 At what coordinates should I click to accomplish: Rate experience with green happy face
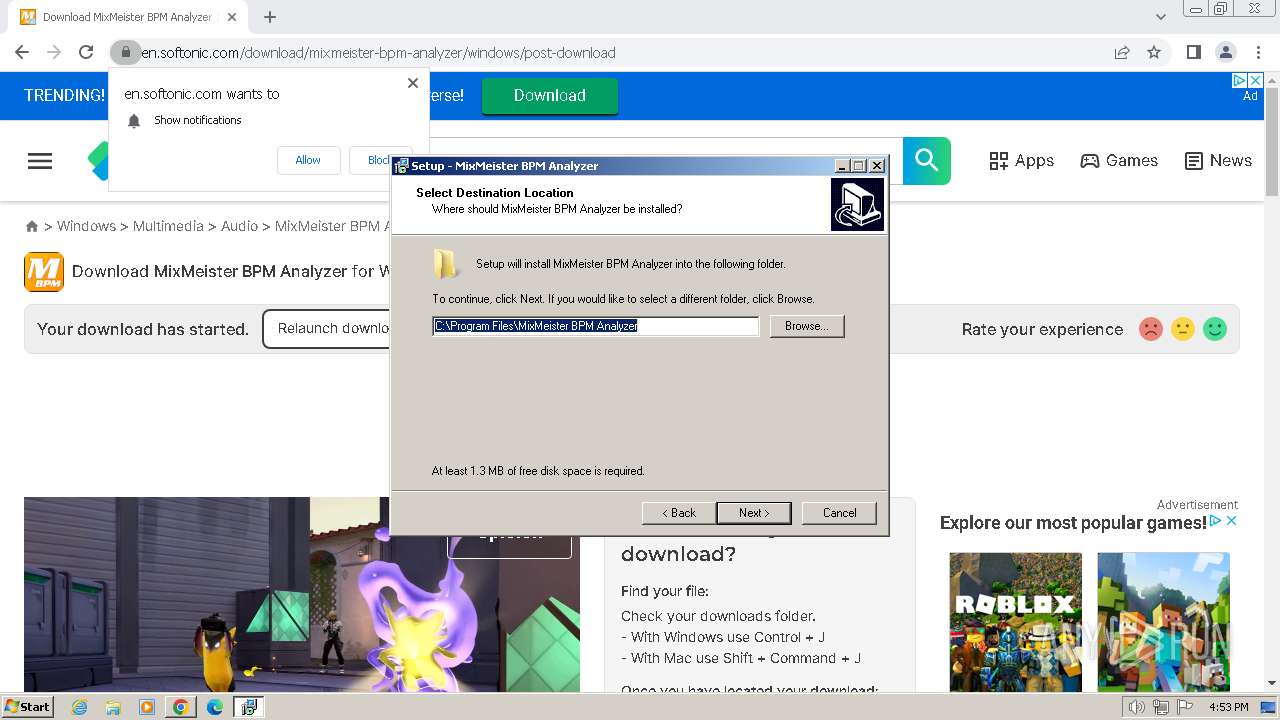(x=1215, y=329)
